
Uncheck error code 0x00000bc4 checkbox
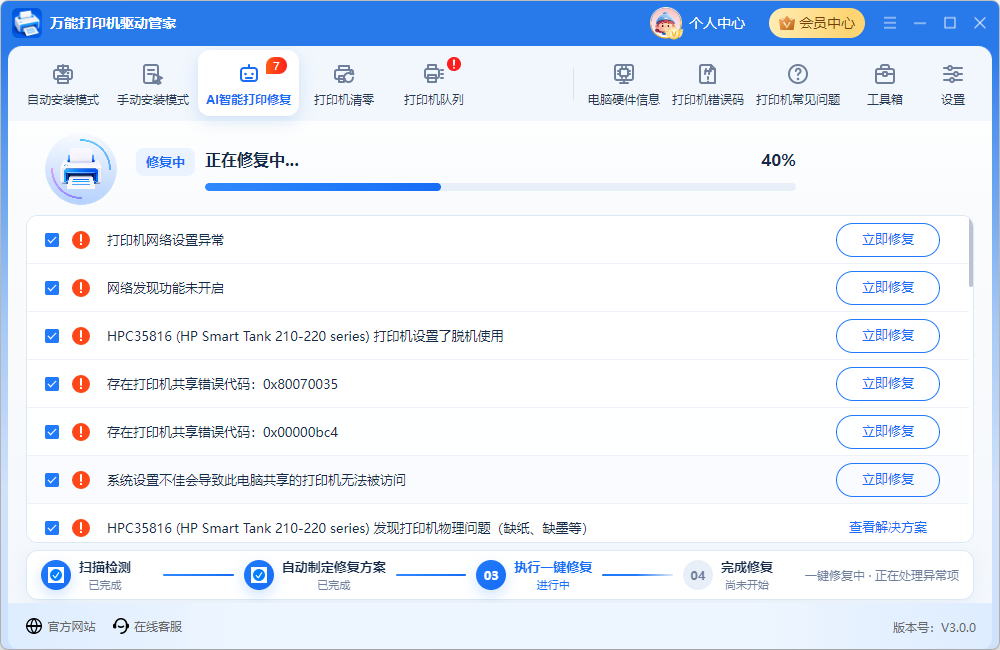click(52, 432)
